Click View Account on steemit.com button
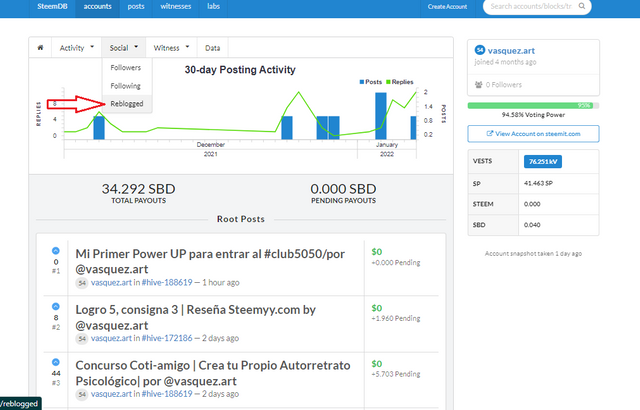 coord(533,134)
